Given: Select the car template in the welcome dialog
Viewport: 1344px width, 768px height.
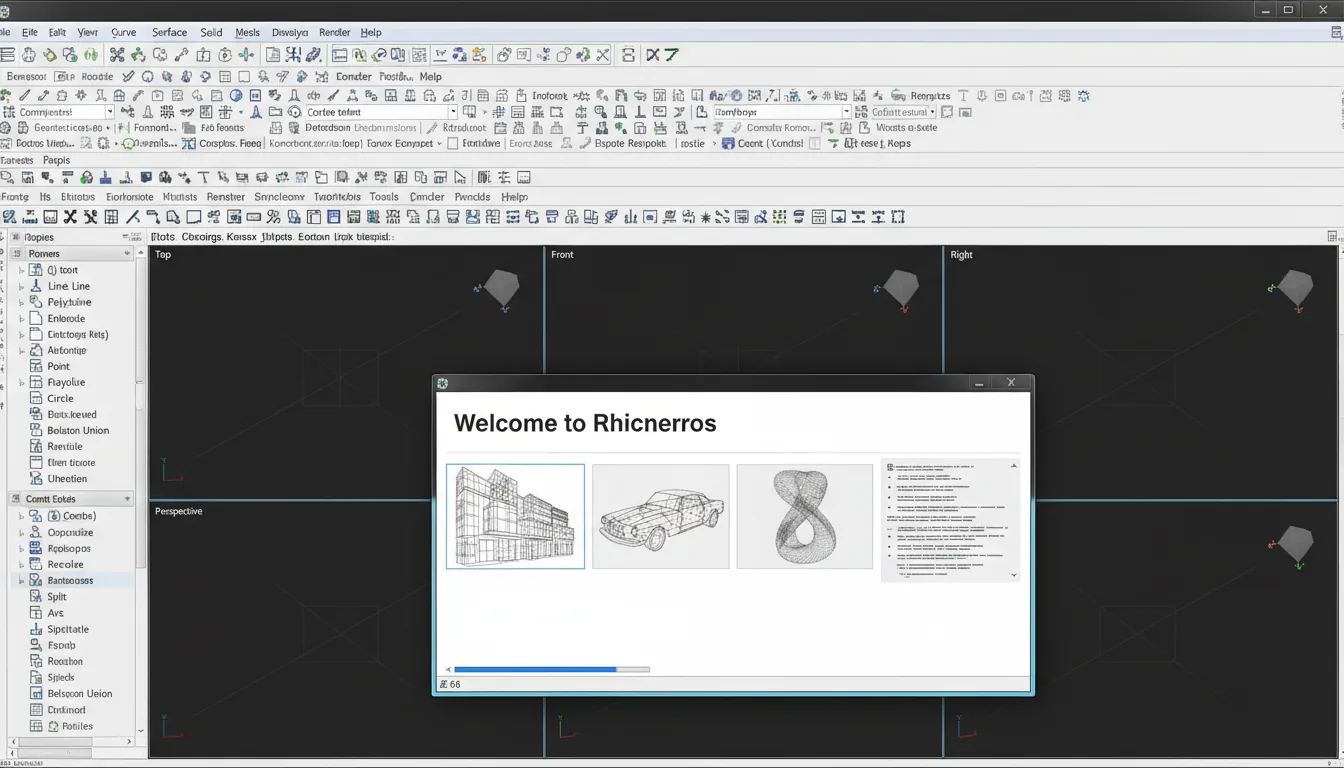Looking at the screenshot, I should tap(660, 516).
